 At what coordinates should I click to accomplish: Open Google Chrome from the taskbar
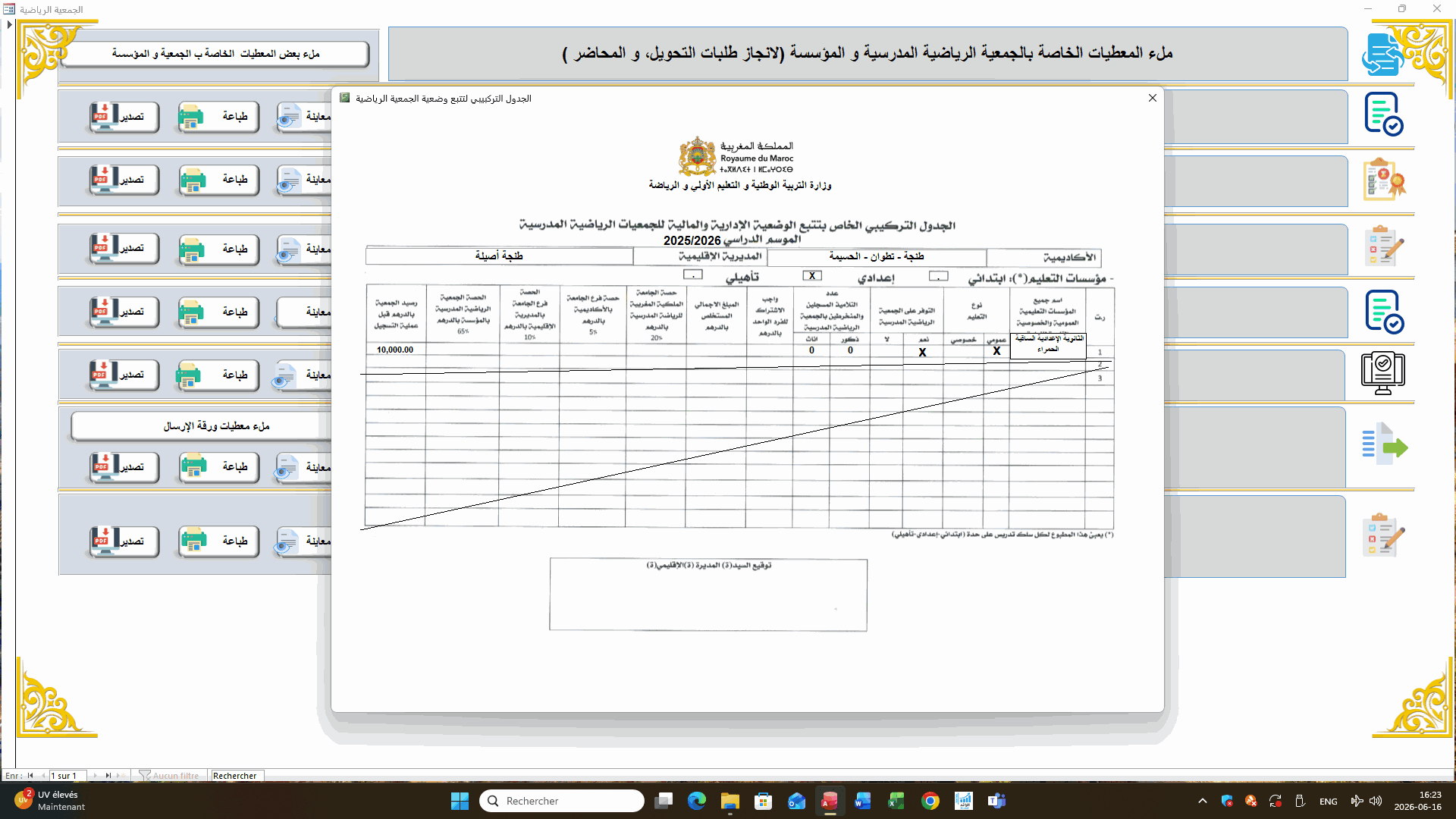[930, 801]
